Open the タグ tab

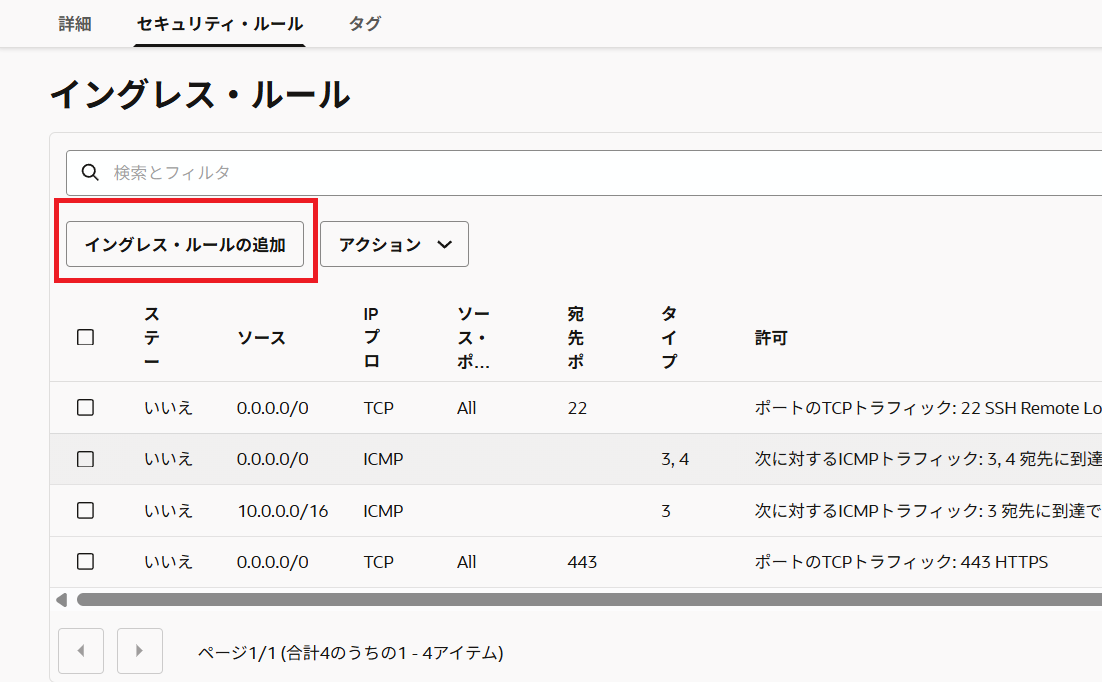pyautogui.click(x=364, y=23)
